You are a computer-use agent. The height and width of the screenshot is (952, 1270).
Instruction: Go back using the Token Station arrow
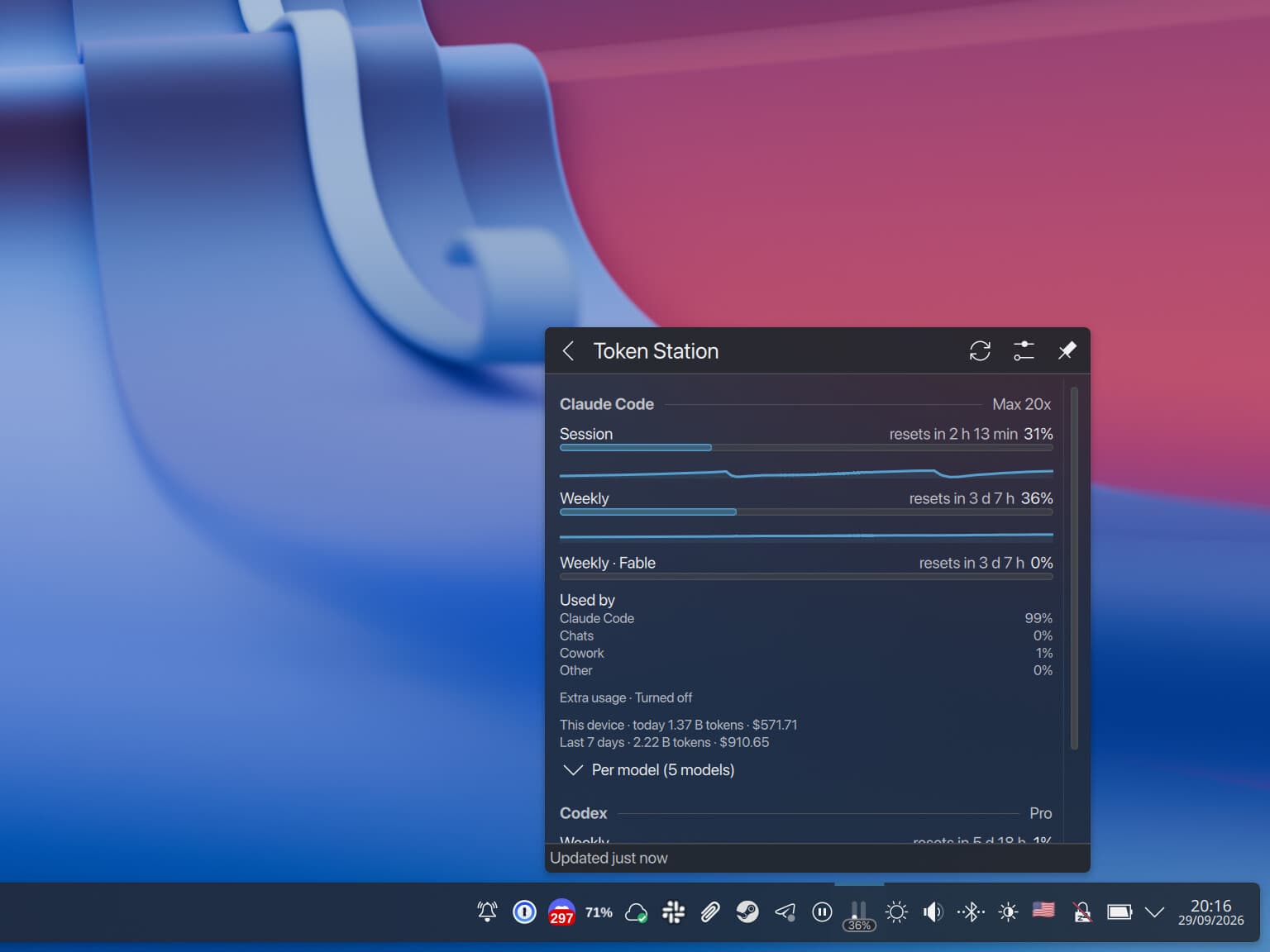(x=568, y=351)
